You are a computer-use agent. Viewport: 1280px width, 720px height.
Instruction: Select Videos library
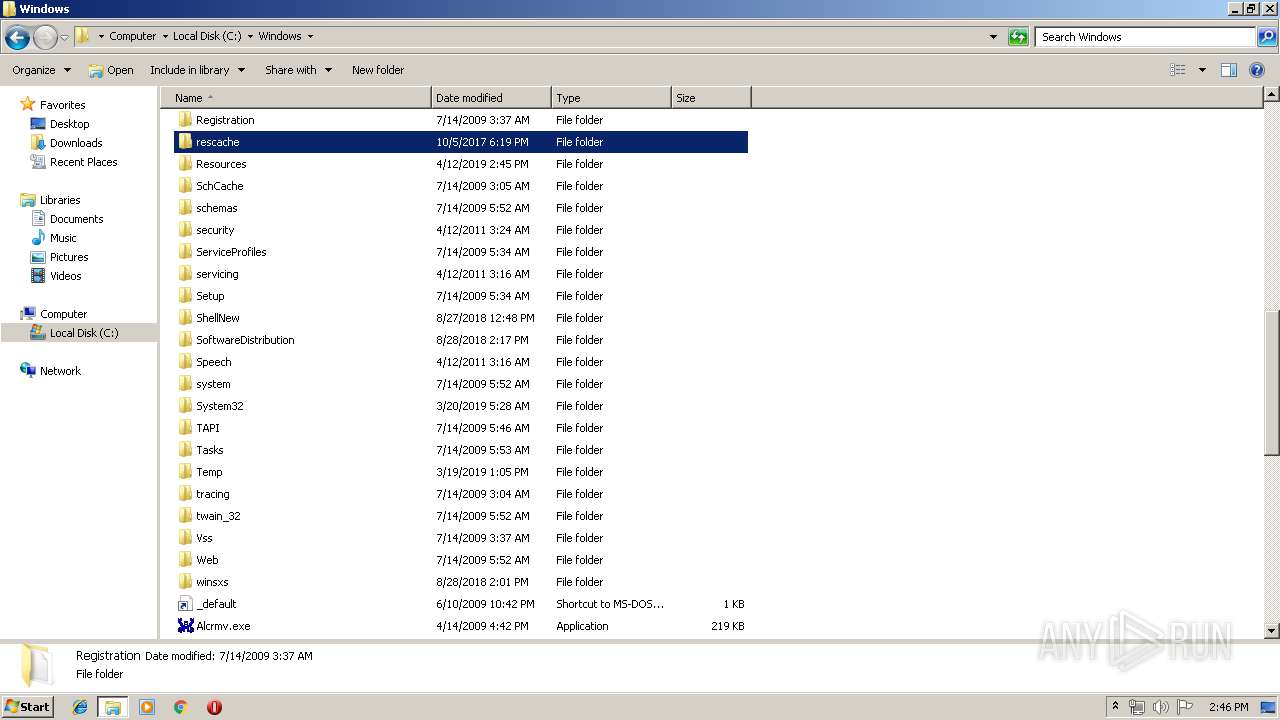(66, 276)
